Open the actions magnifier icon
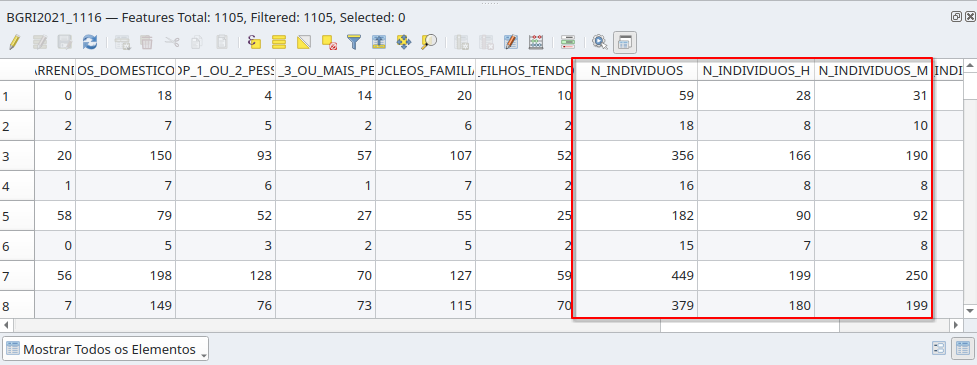The image size is (977, 365). coord(600,42)
